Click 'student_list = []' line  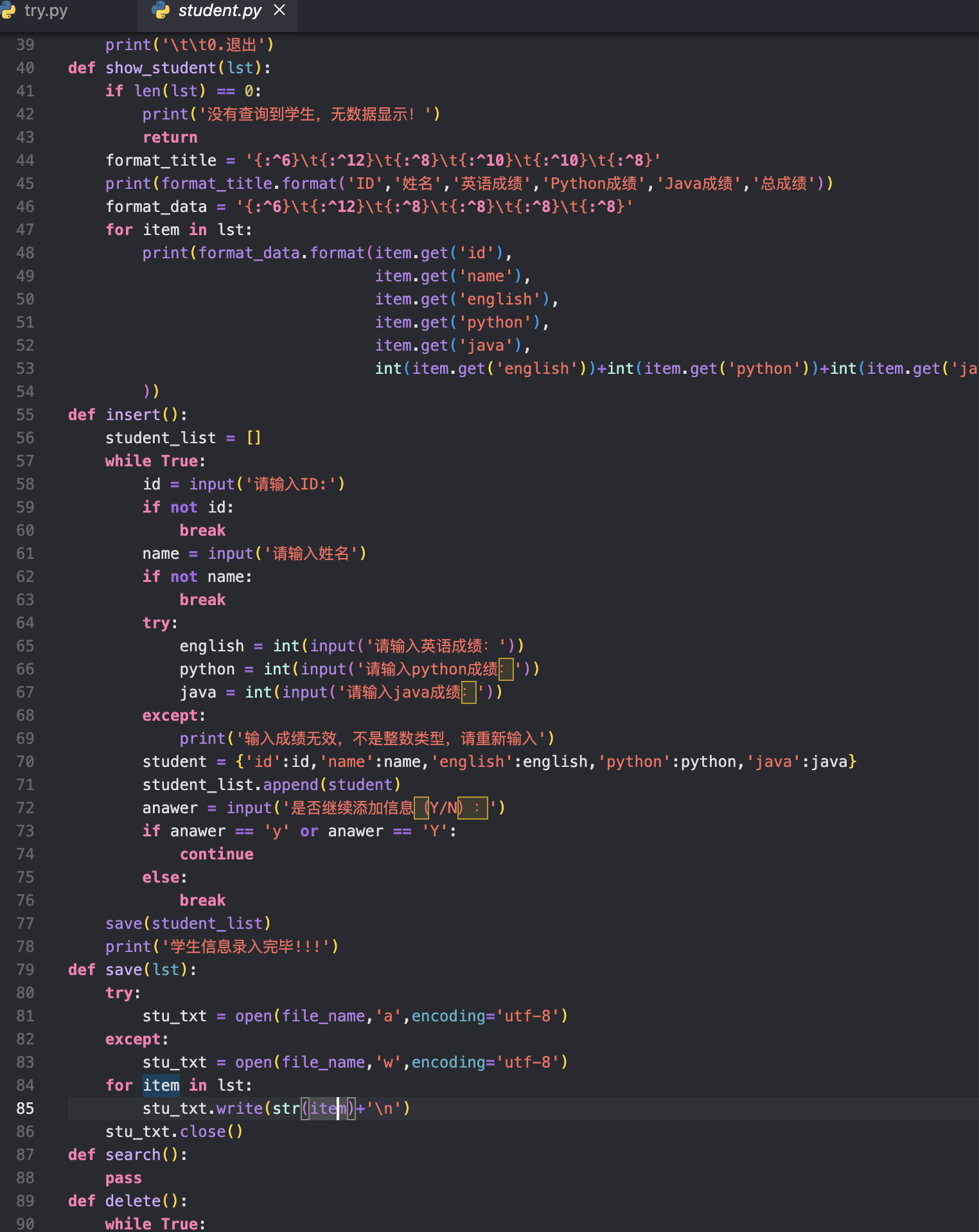[x=183, y=438]
